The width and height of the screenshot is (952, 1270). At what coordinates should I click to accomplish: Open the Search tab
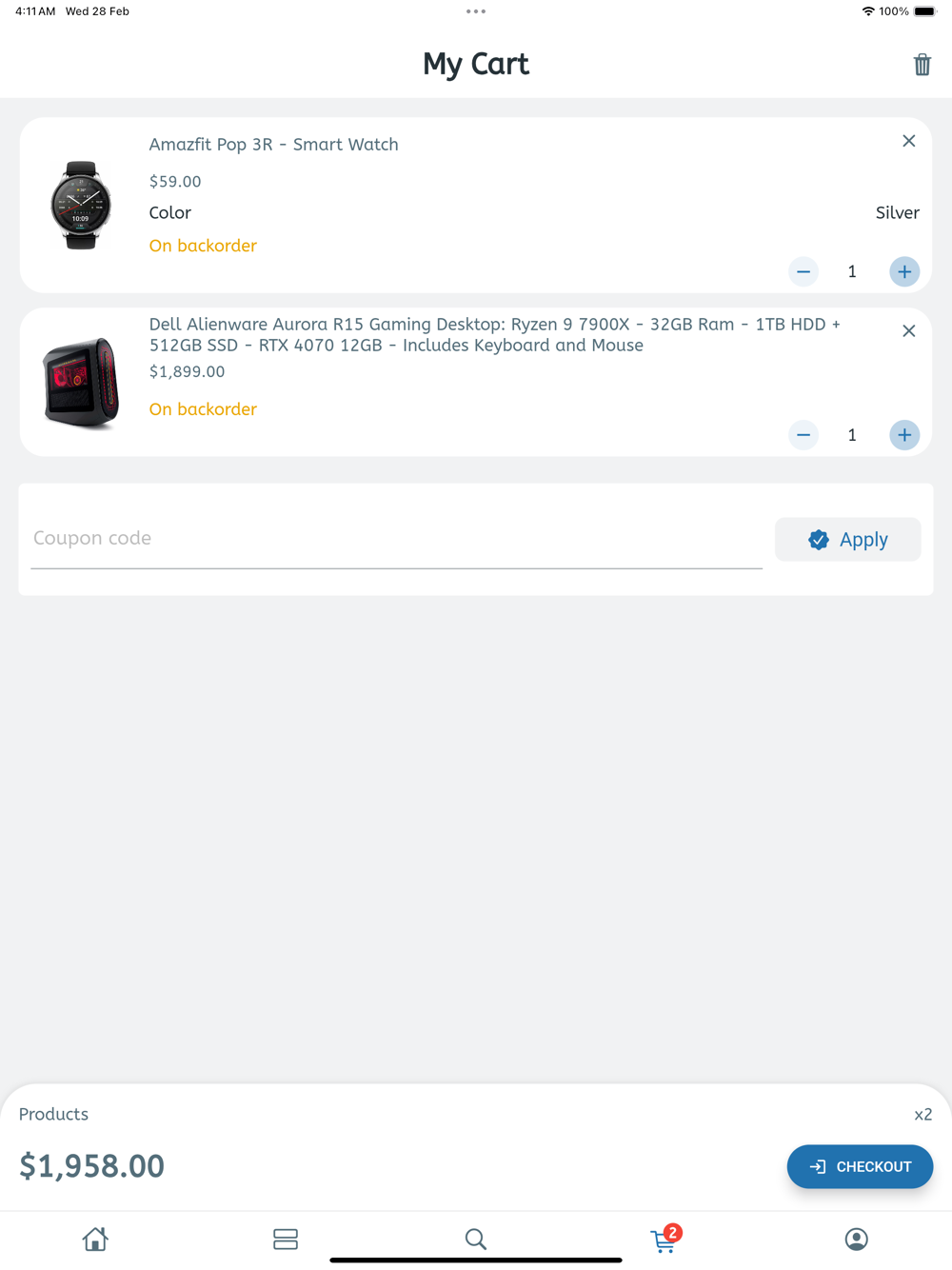coord(476,1239)
